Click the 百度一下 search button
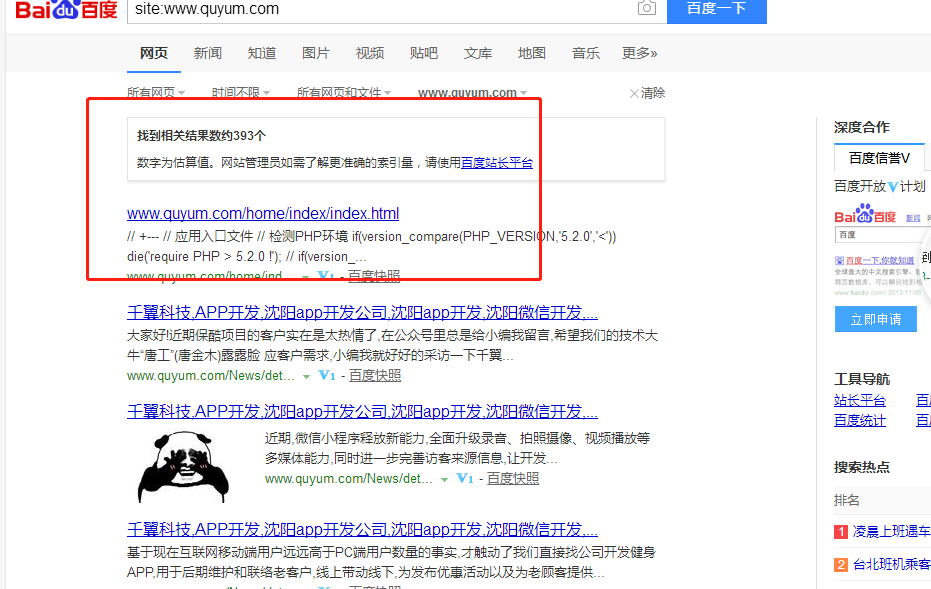931x589 pixels. click(717, 10)
